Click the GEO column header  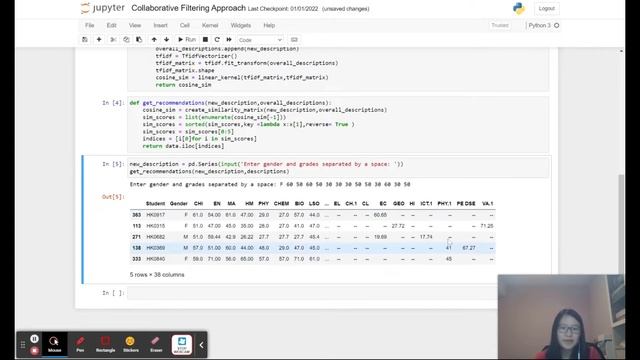click(398, 203)
